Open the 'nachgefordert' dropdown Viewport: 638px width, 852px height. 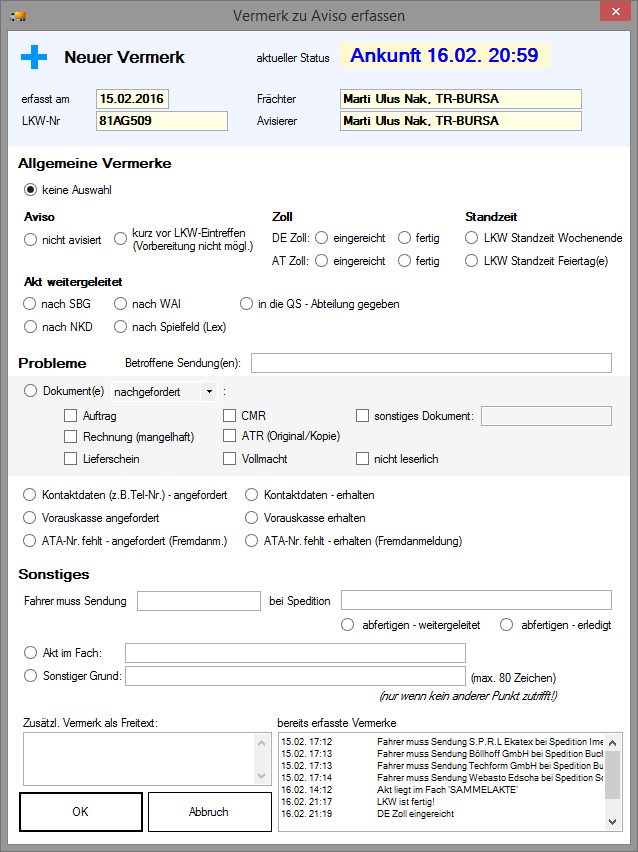tap(208, 392)
